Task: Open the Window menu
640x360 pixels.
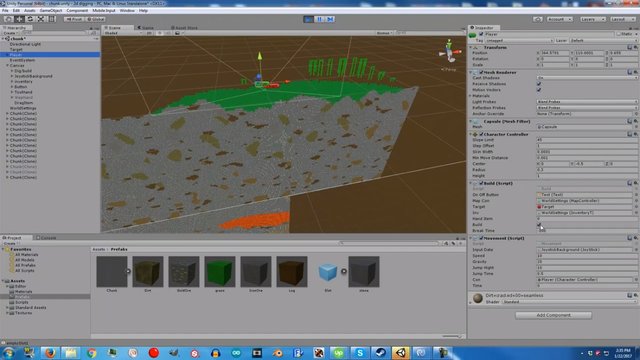Action: click(127, 11)
